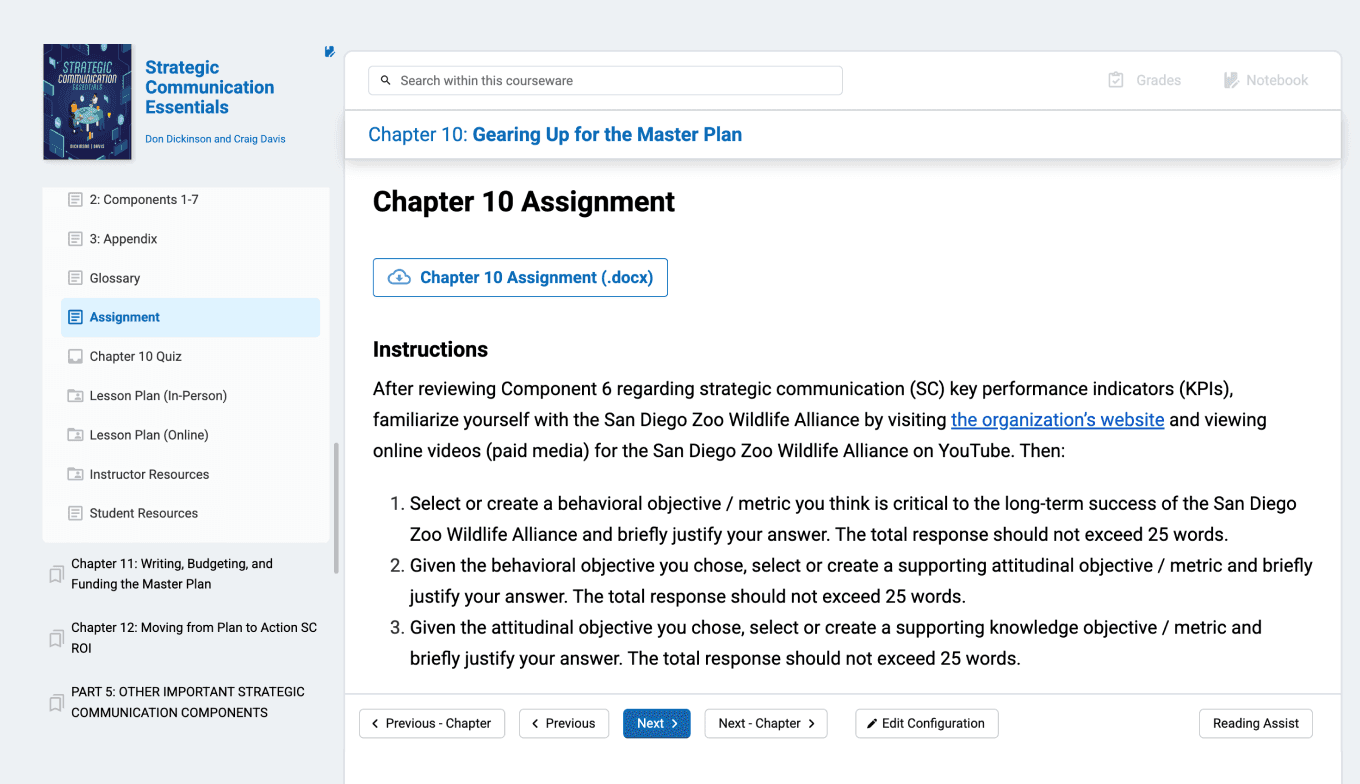The width and height of the screenshot is (1360, 784).
Task: Click the bookmark icon beside Chapter 11
Action: coord(57,575)
